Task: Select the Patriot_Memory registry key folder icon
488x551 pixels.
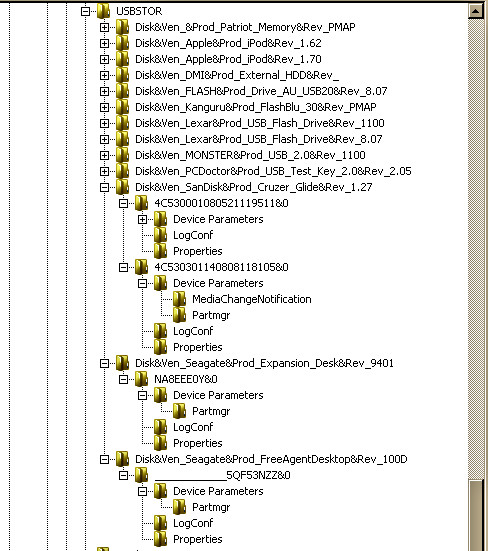Action: (x=122, y=27)
